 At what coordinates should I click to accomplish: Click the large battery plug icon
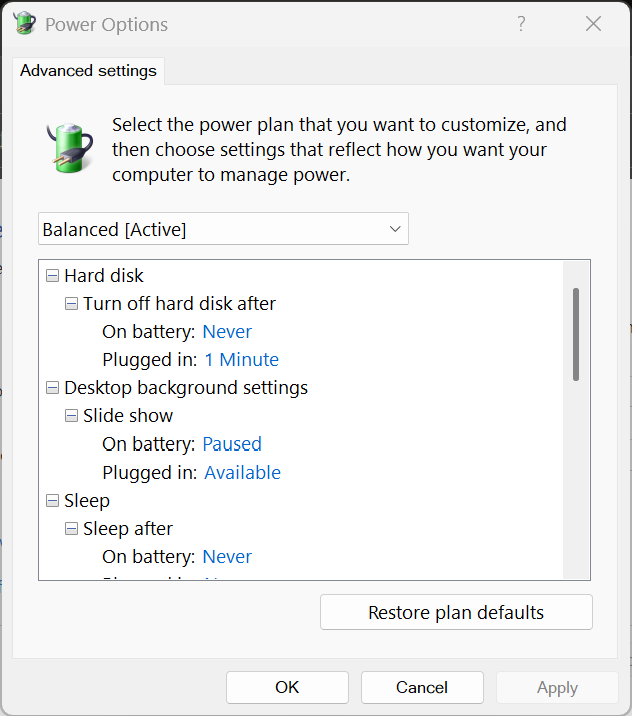70,146
